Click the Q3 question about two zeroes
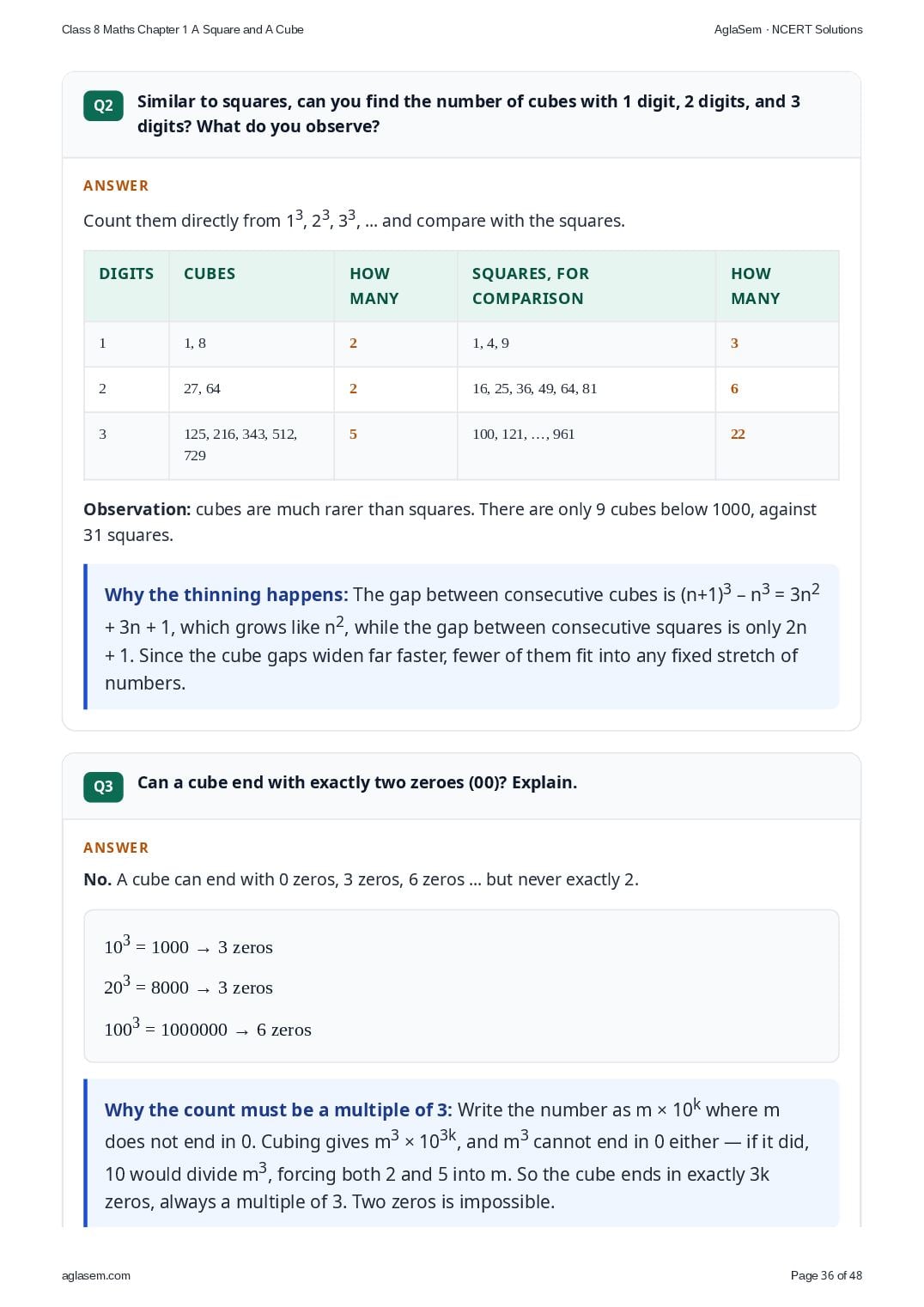Image resolution: width=924 pixels, height=1307 pixels. pyautogui.click(x=357, y=782)
